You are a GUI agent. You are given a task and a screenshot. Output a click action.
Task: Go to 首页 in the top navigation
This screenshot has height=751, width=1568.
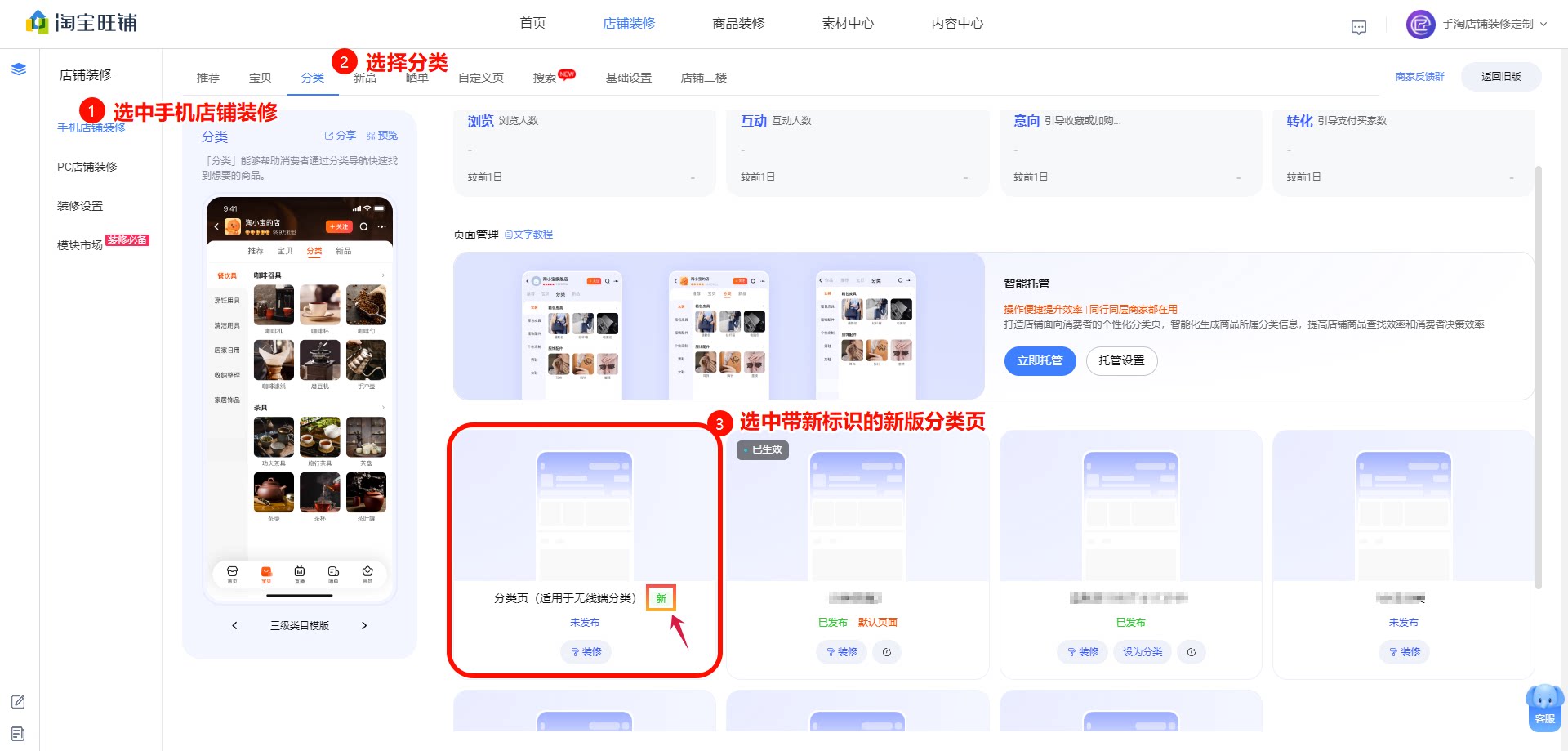coord(532,23)
